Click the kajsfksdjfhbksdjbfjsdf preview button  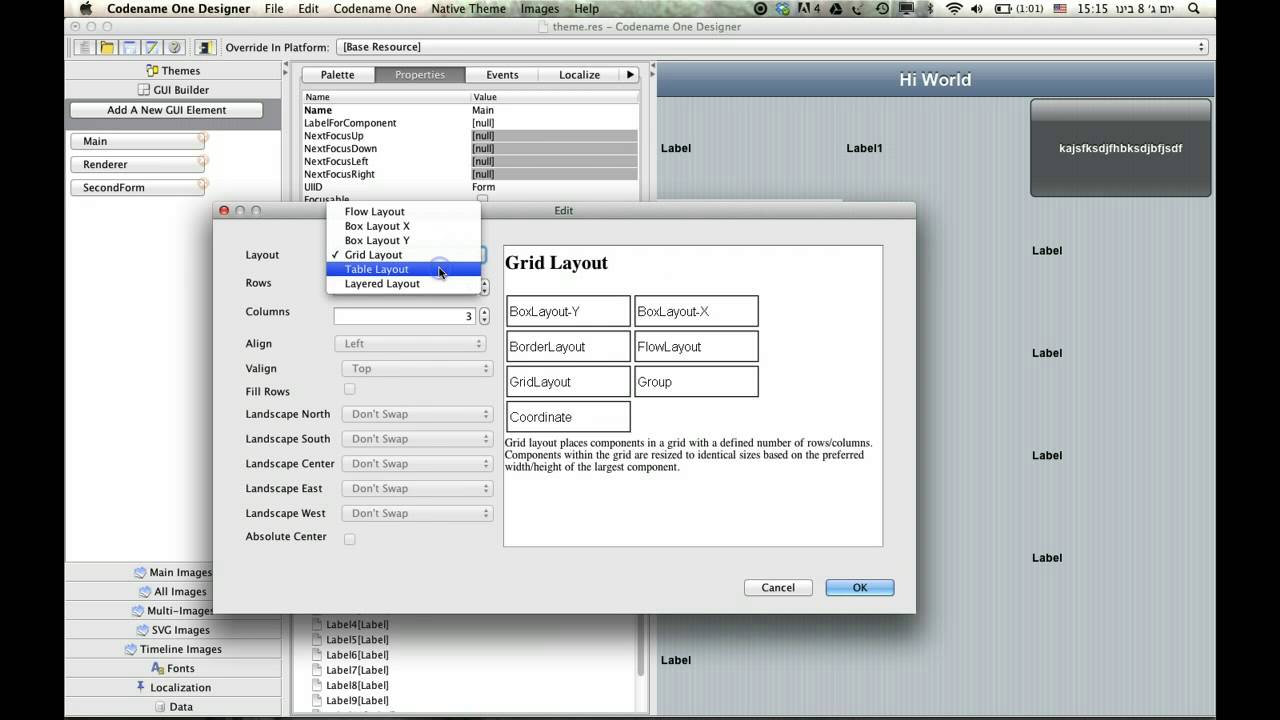coord(1121,148)
